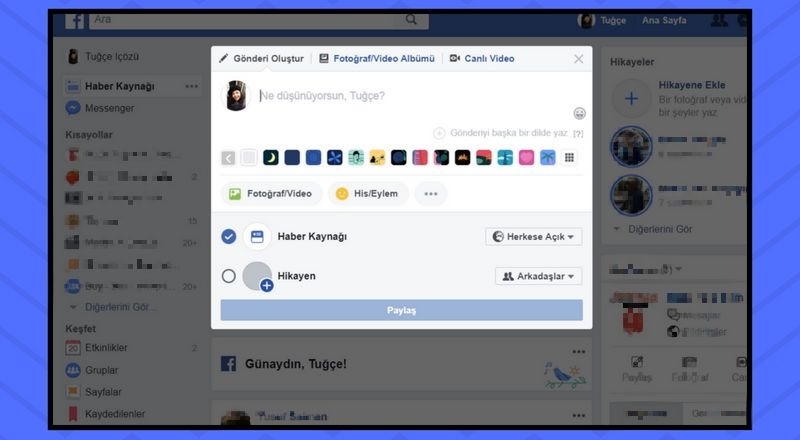Click the search magnifier icon in top bar

411,20
